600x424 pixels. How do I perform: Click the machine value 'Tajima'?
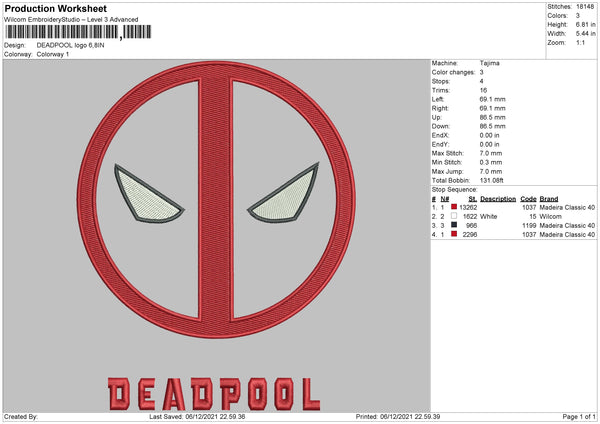pyautogui.click(x=489, y=63)
